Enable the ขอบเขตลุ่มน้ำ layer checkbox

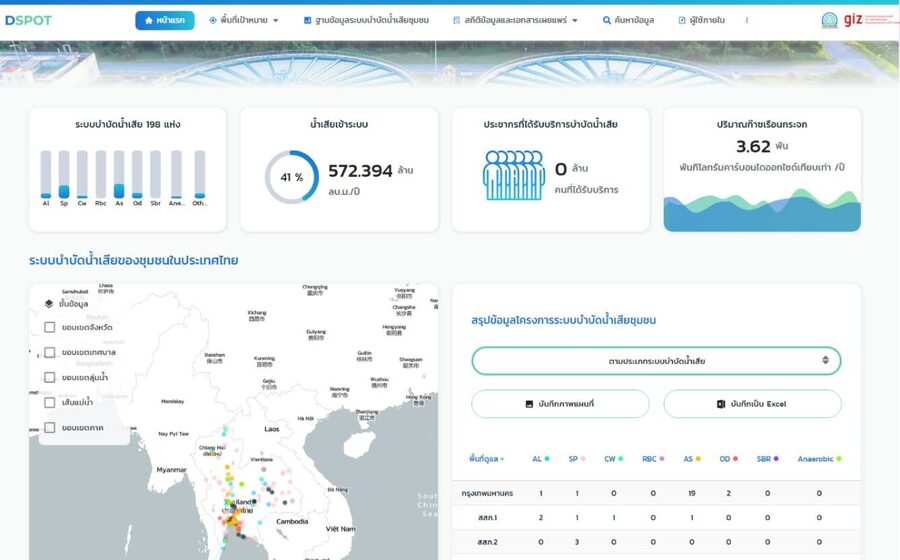[50, 378]
